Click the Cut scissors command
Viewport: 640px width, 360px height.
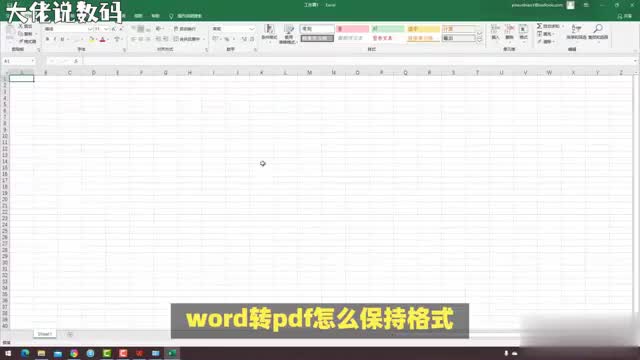25,26
